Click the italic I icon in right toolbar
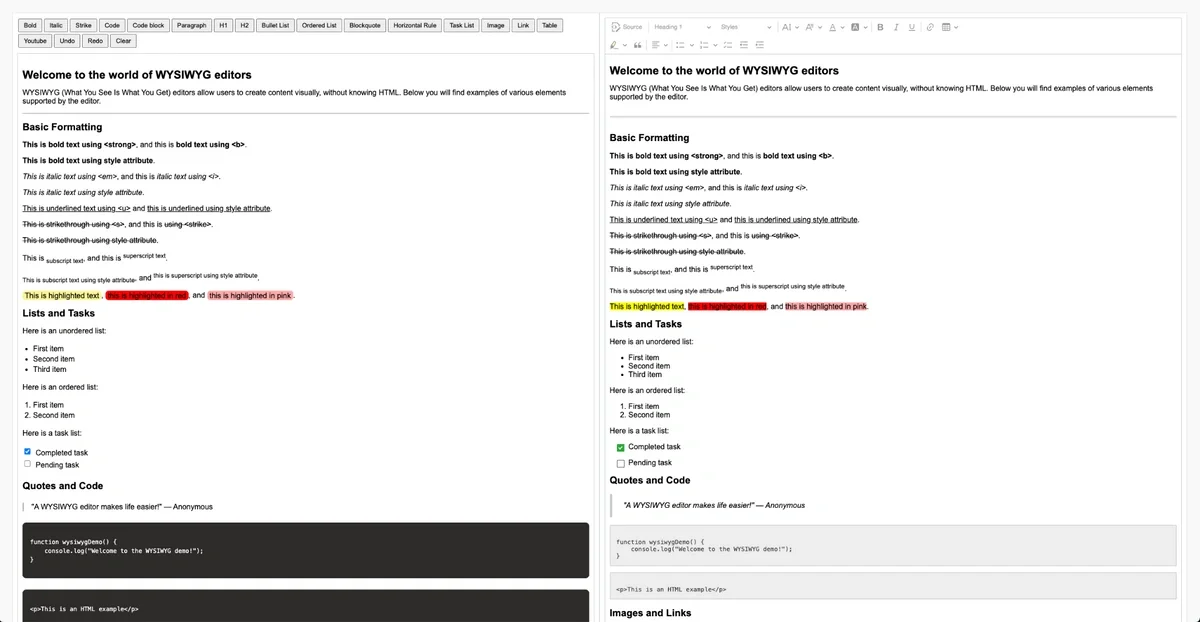Screen dimensions: 1200x622 click(x=897, y=26)
